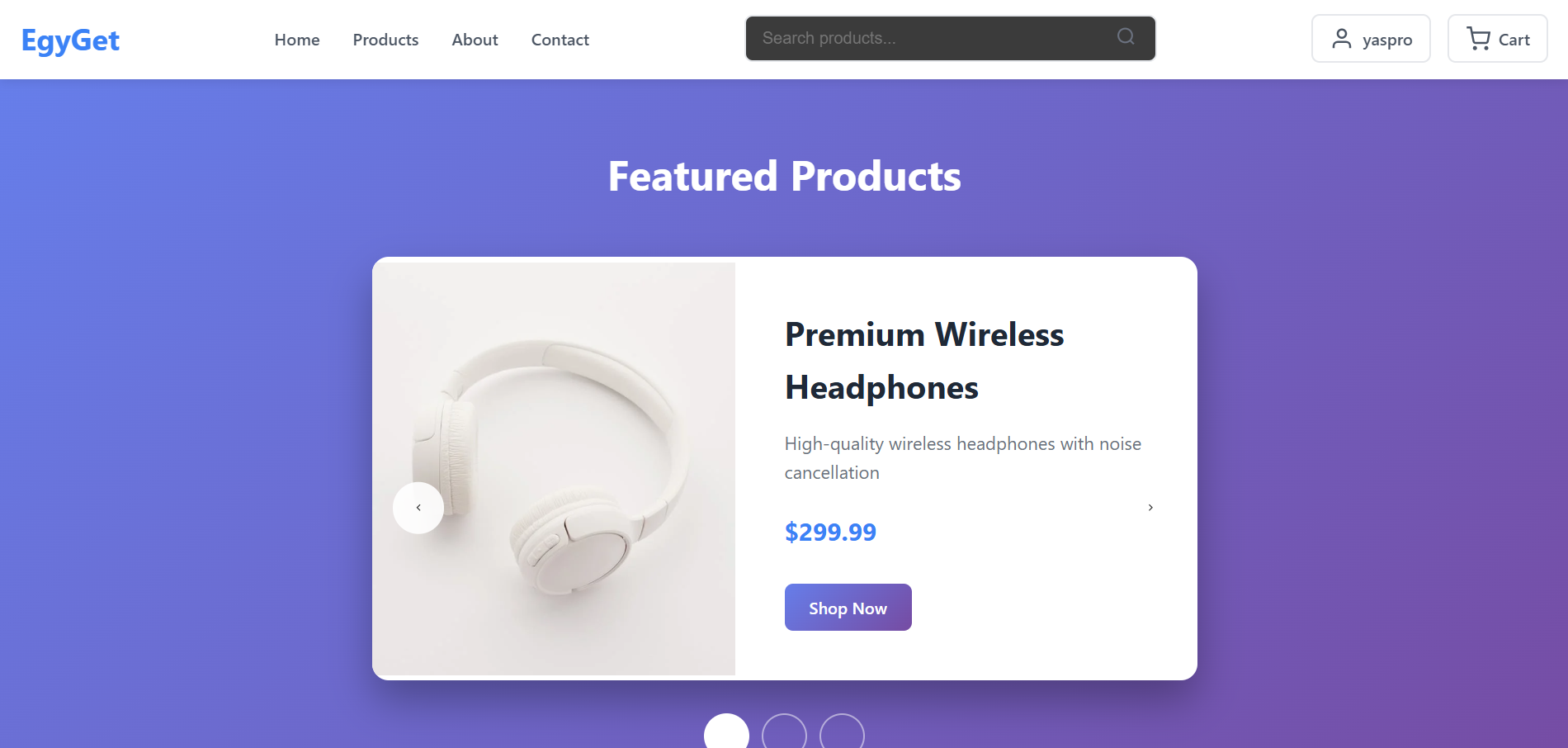Click the $299.99 price text

[830, 532]
